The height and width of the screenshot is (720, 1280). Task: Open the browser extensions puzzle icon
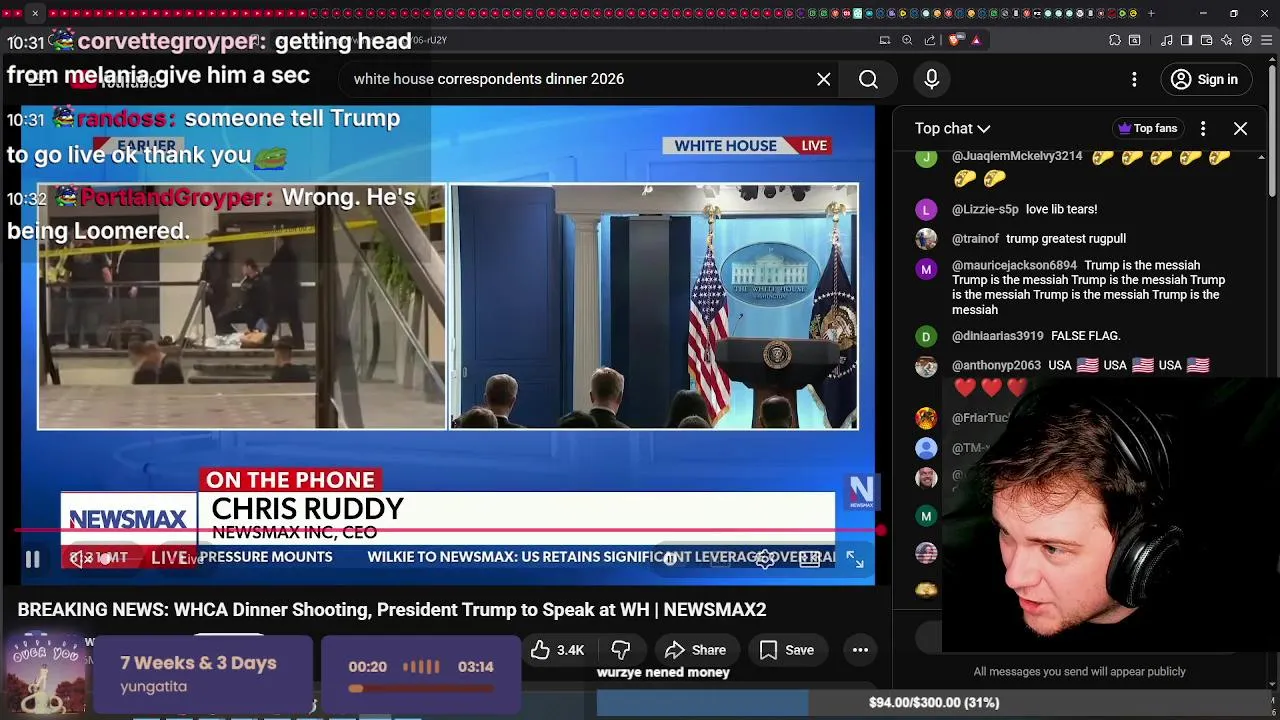(1115, 40)
